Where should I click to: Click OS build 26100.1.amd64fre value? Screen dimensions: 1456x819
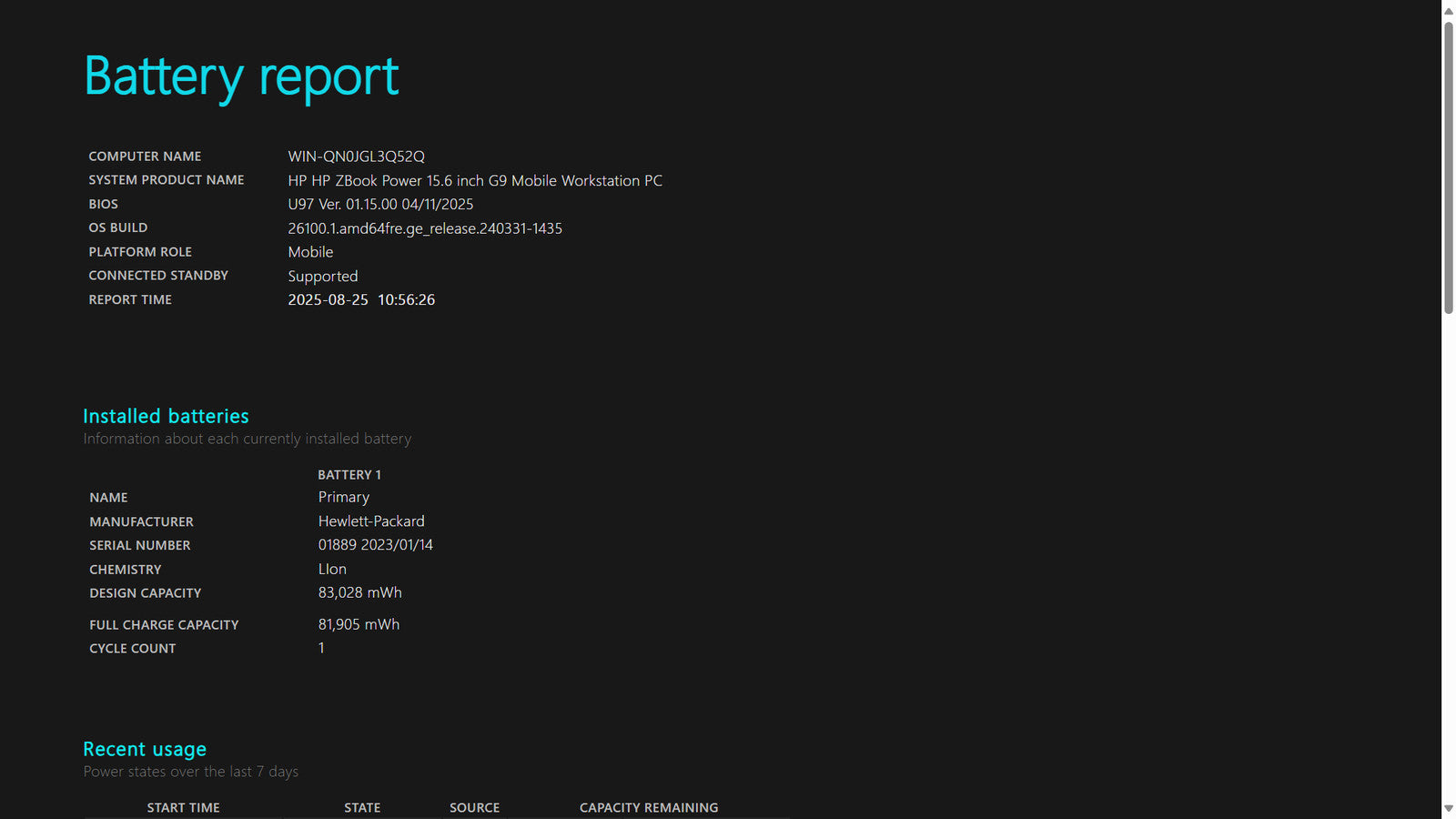[x=425, y=228]
